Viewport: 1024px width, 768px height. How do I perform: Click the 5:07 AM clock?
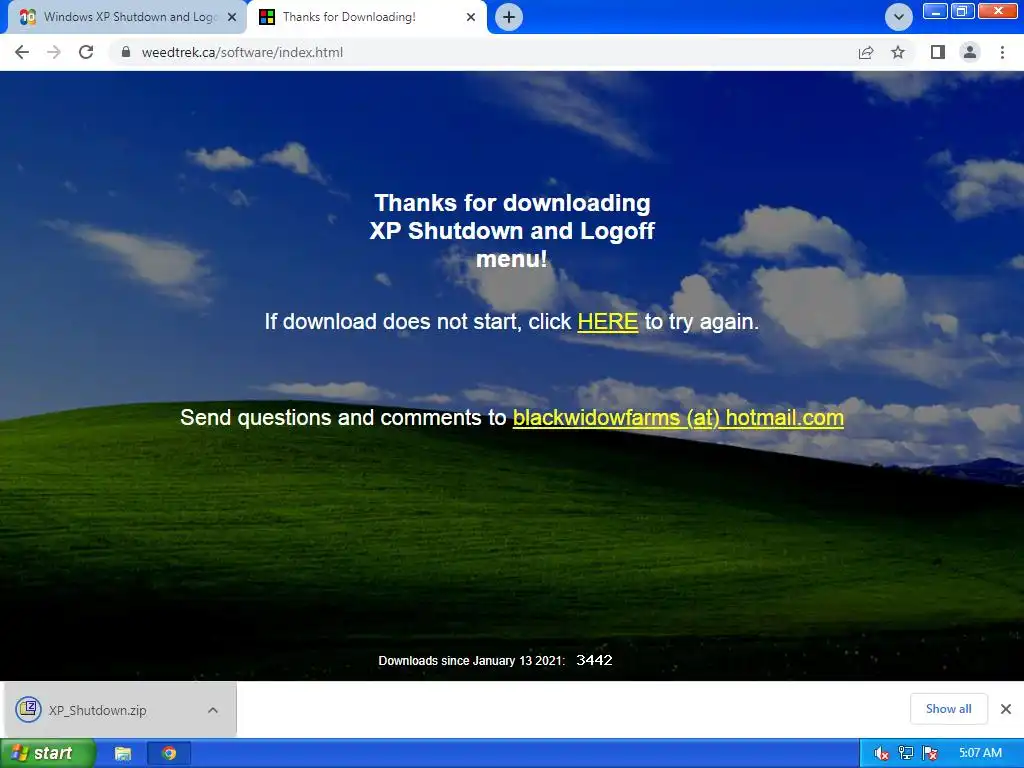[980, 753]
